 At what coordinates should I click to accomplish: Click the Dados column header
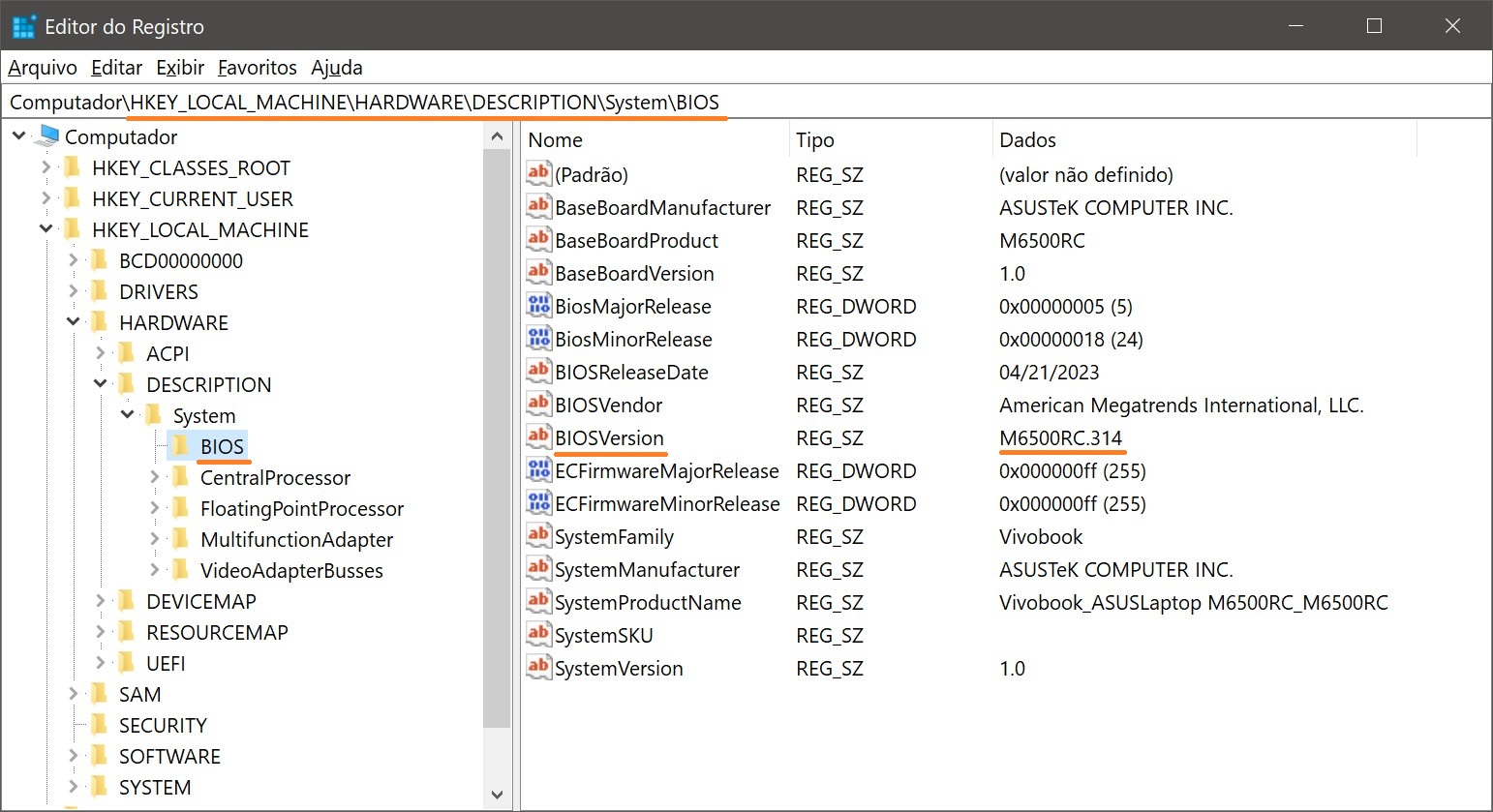(x=1027, y=140)
